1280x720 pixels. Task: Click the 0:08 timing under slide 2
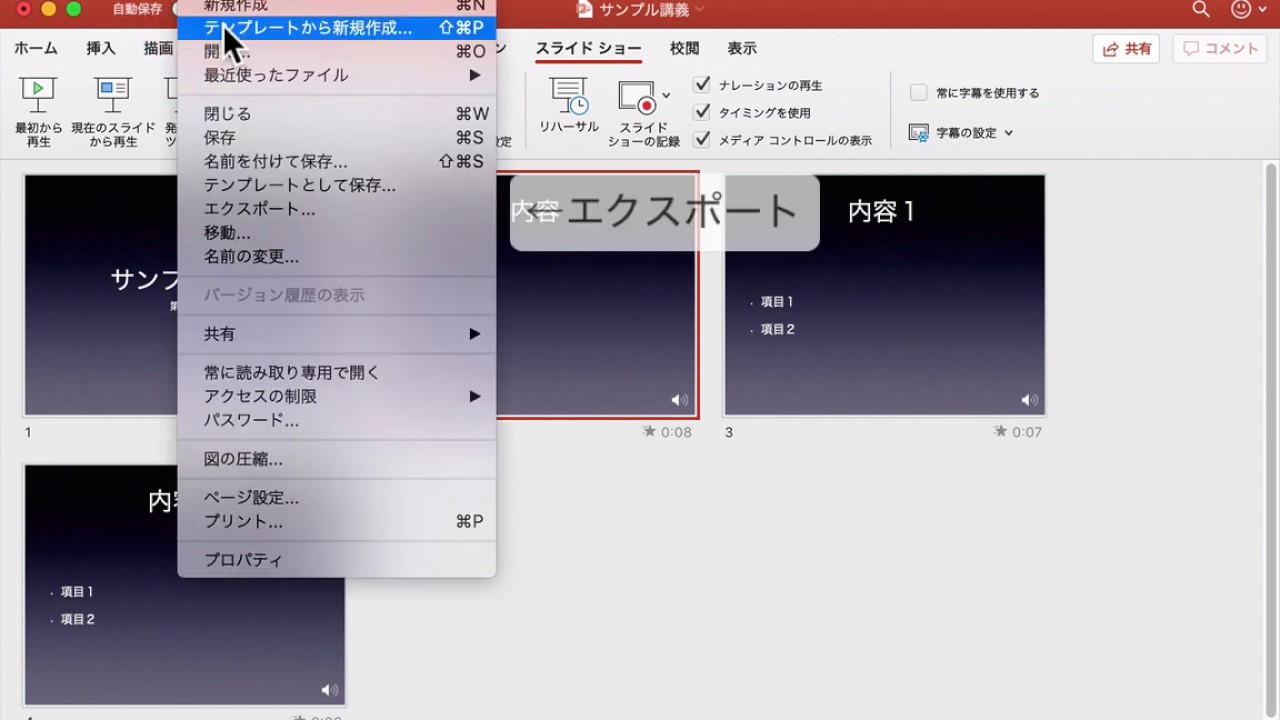point(676,432)
